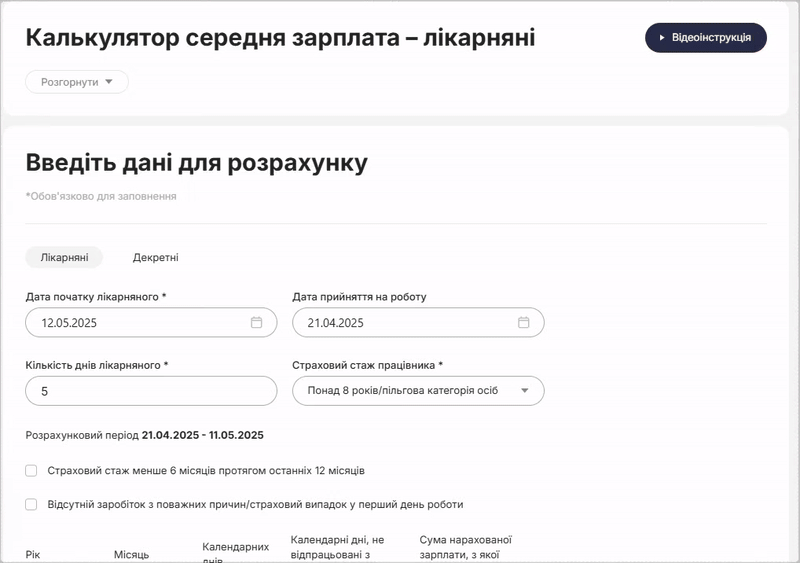The width and height of the screenshot is (800, 563).
Task: Tick the Відсутній заробіток з поважних причин checkbox
Action: point(32,504)
